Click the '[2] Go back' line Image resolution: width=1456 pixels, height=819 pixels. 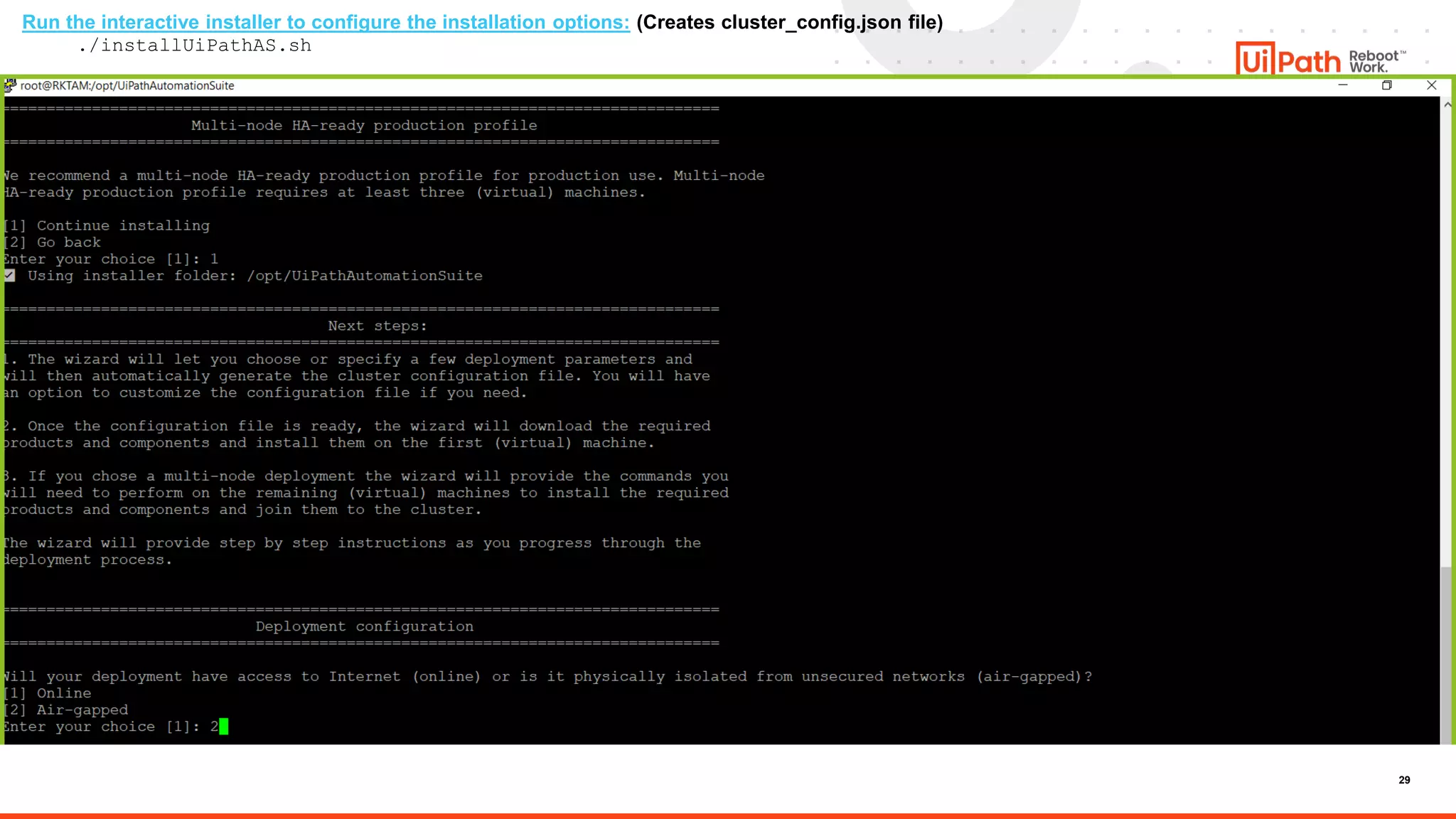53,242
